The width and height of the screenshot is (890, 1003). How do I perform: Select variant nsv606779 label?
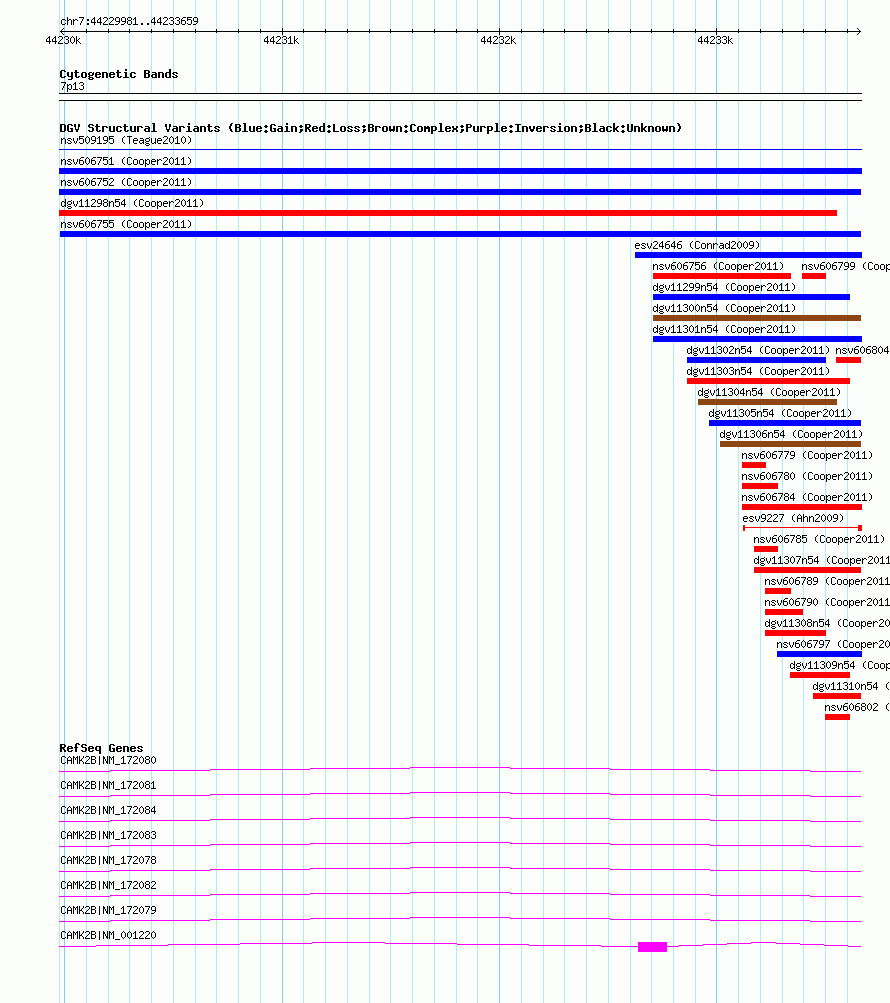(x=807, y=455)
